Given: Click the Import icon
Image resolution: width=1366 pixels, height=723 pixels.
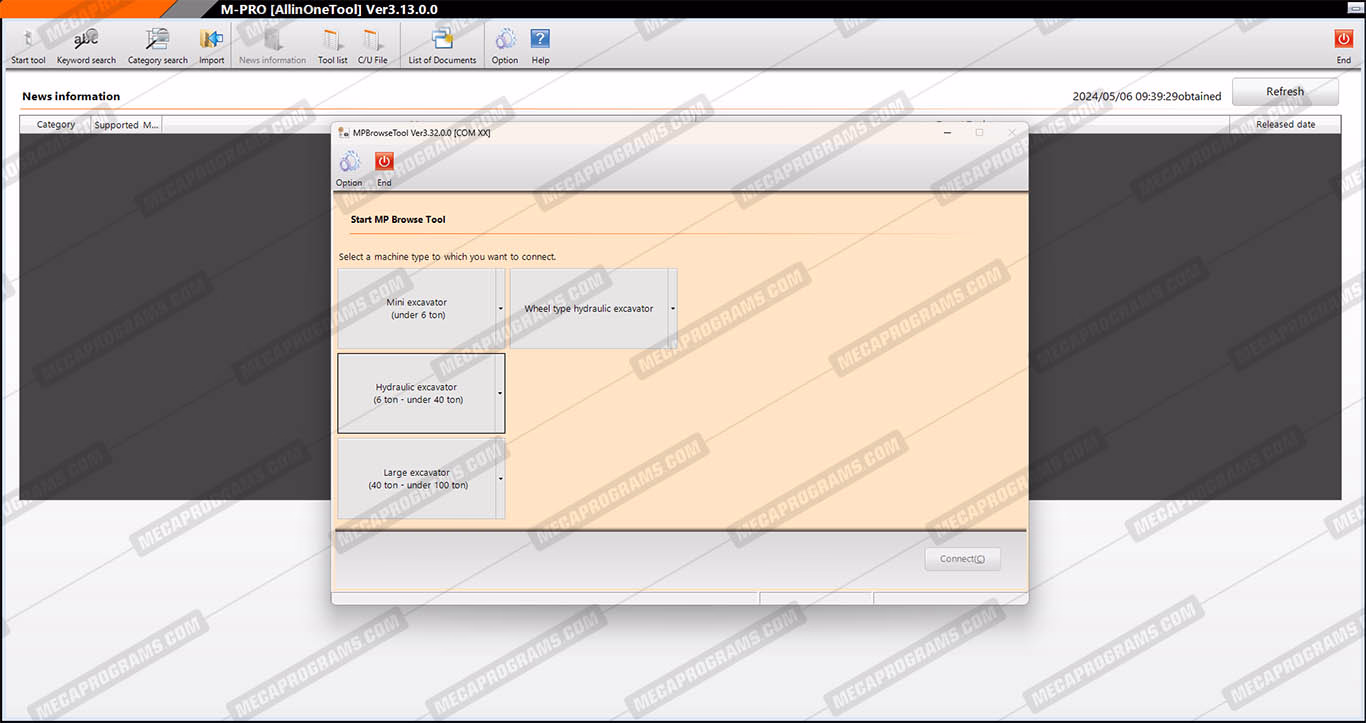Looking at the screenshot, I should (x=211, y=46).
